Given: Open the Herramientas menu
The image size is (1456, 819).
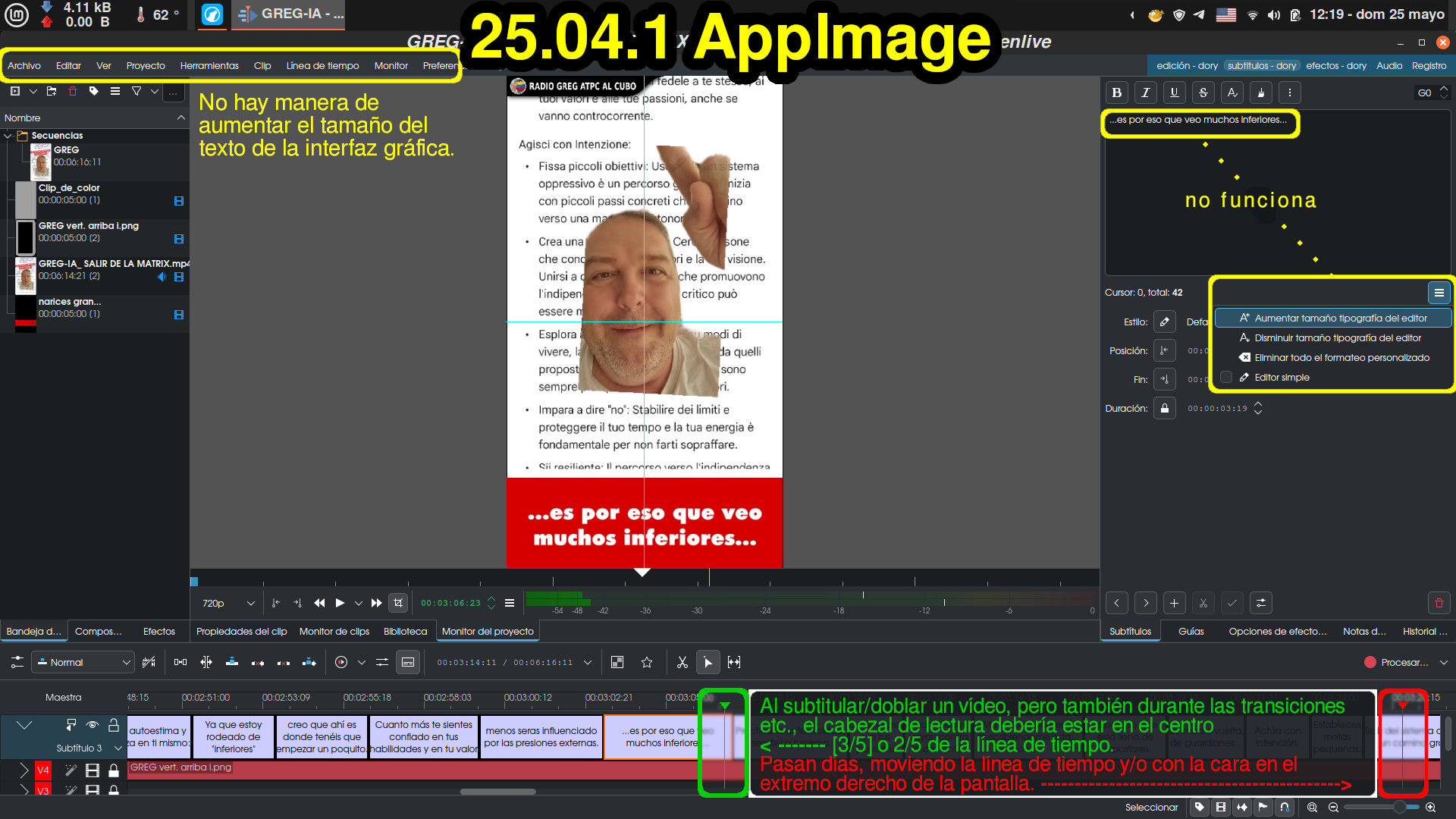Looking at the screenshot, I should (209, 66).
